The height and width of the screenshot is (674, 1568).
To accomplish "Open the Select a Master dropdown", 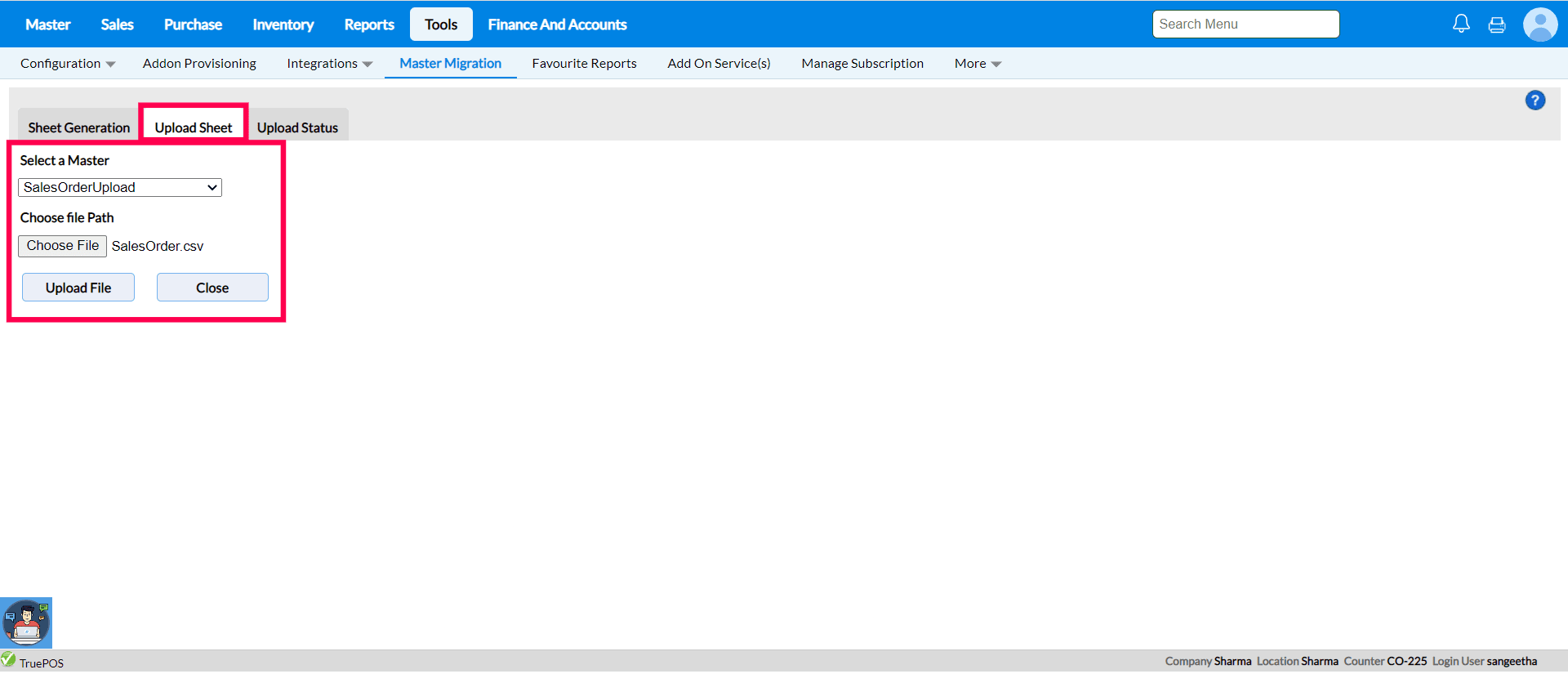I will click(120, 188).
